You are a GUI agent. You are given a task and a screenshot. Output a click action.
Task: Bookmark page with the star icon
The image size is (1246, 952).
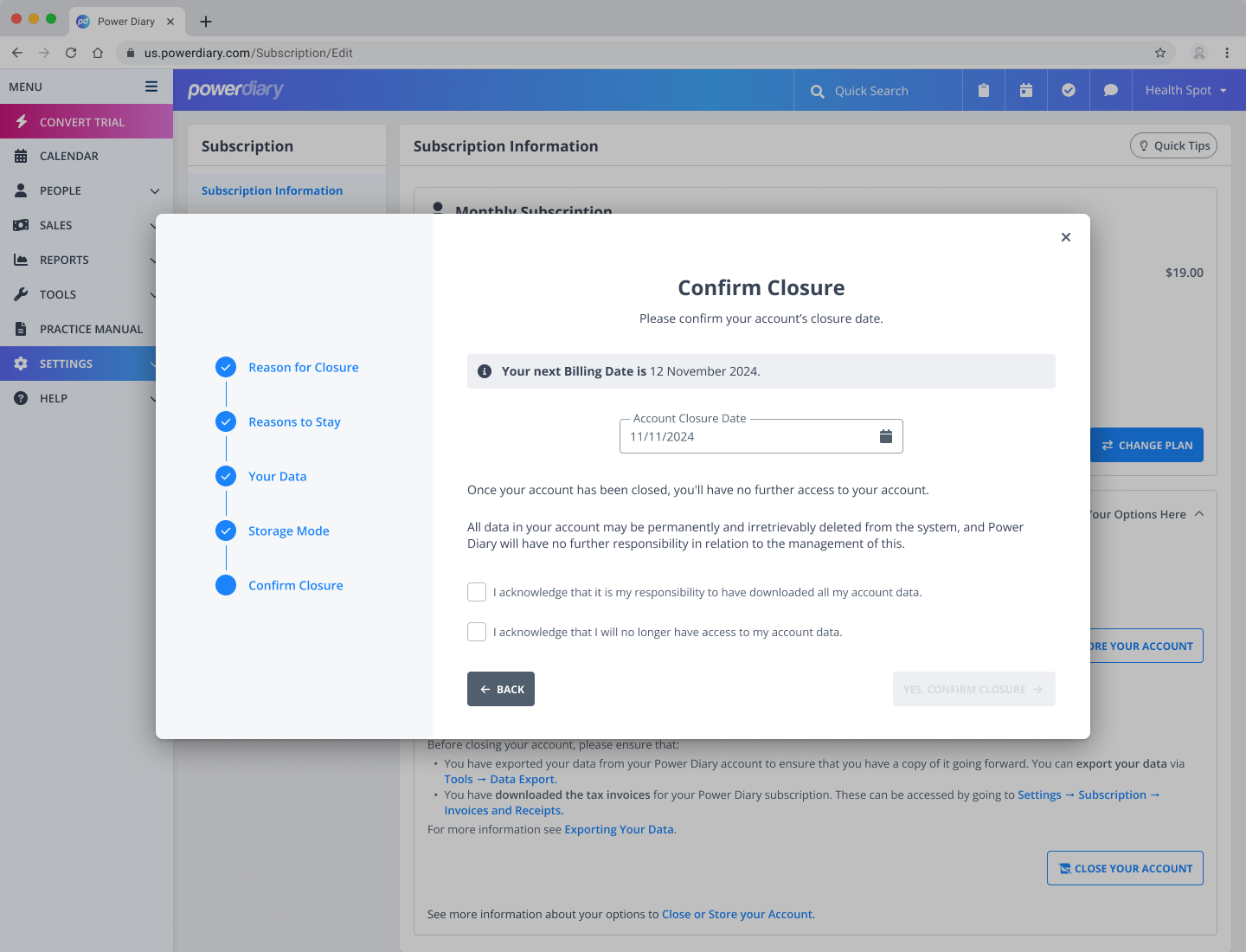[x=1160, y=53]
